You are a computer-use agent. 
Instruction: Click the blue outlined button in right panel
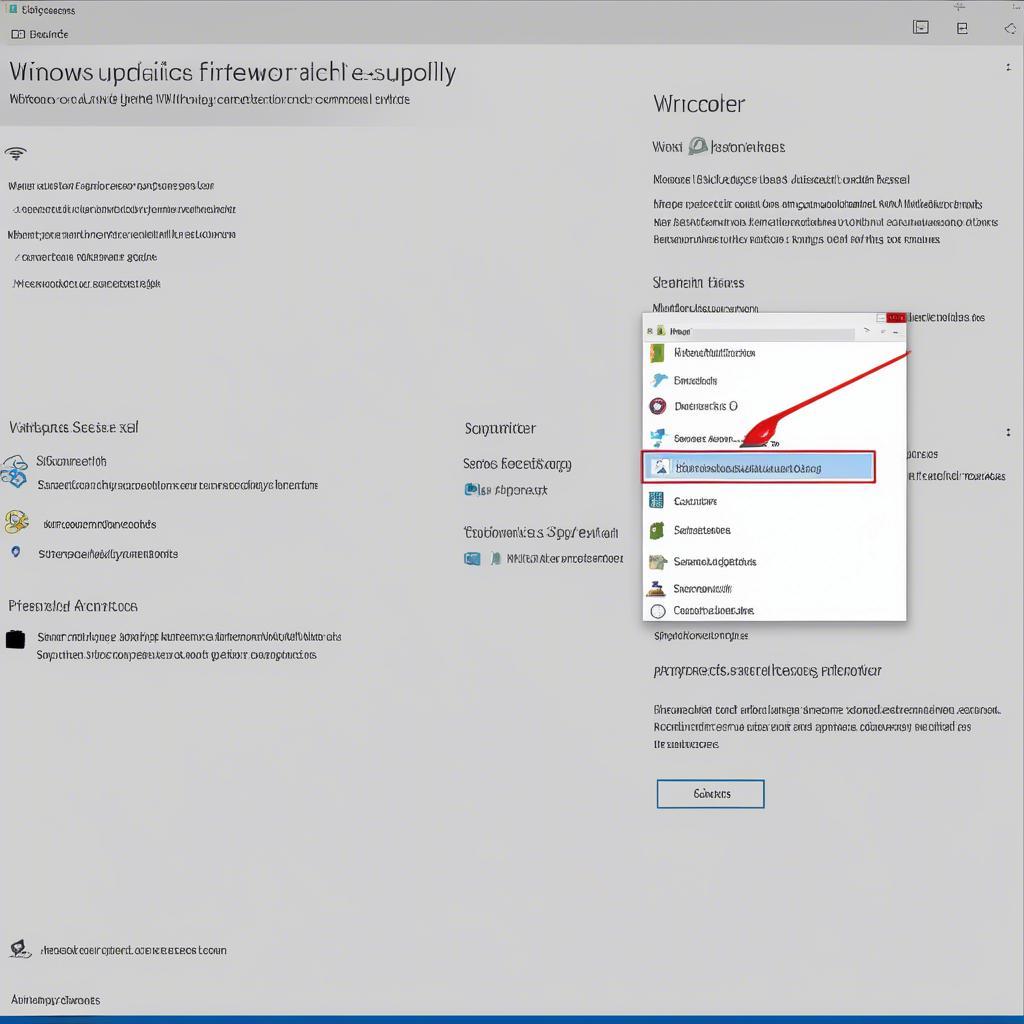711,793
